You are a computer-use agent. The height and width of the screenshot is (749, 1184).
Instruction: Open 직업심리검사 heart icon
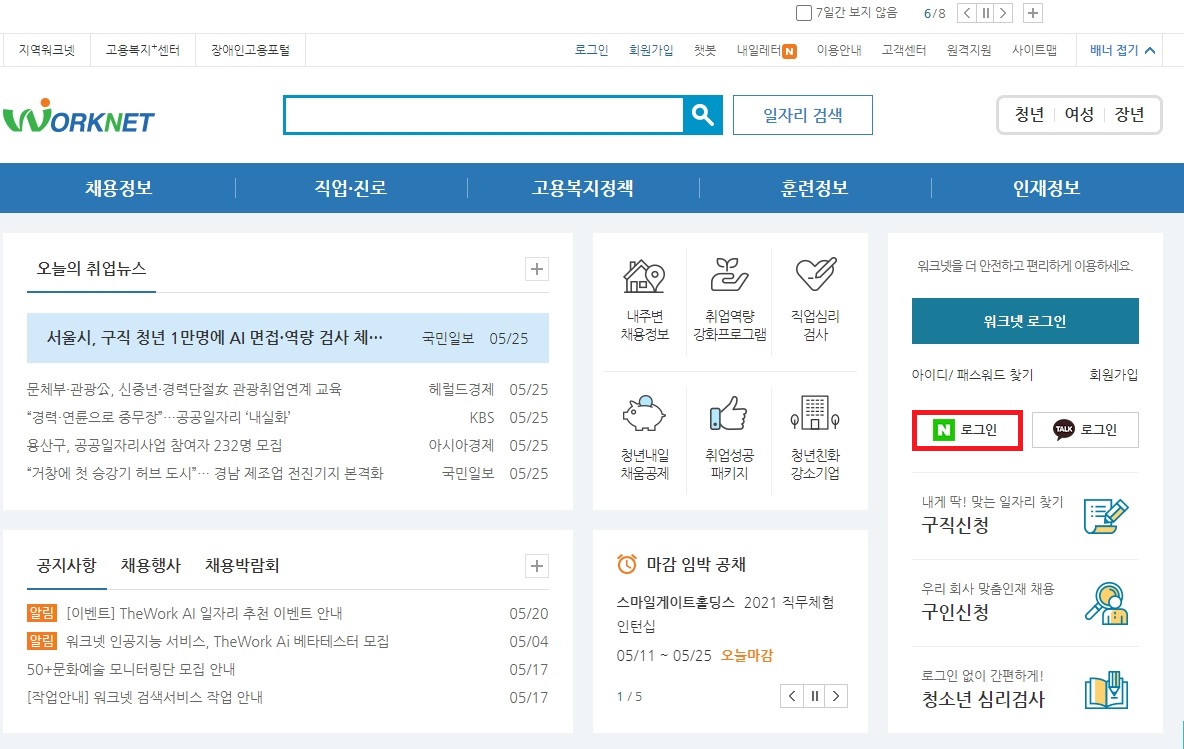tap(816, 275)
